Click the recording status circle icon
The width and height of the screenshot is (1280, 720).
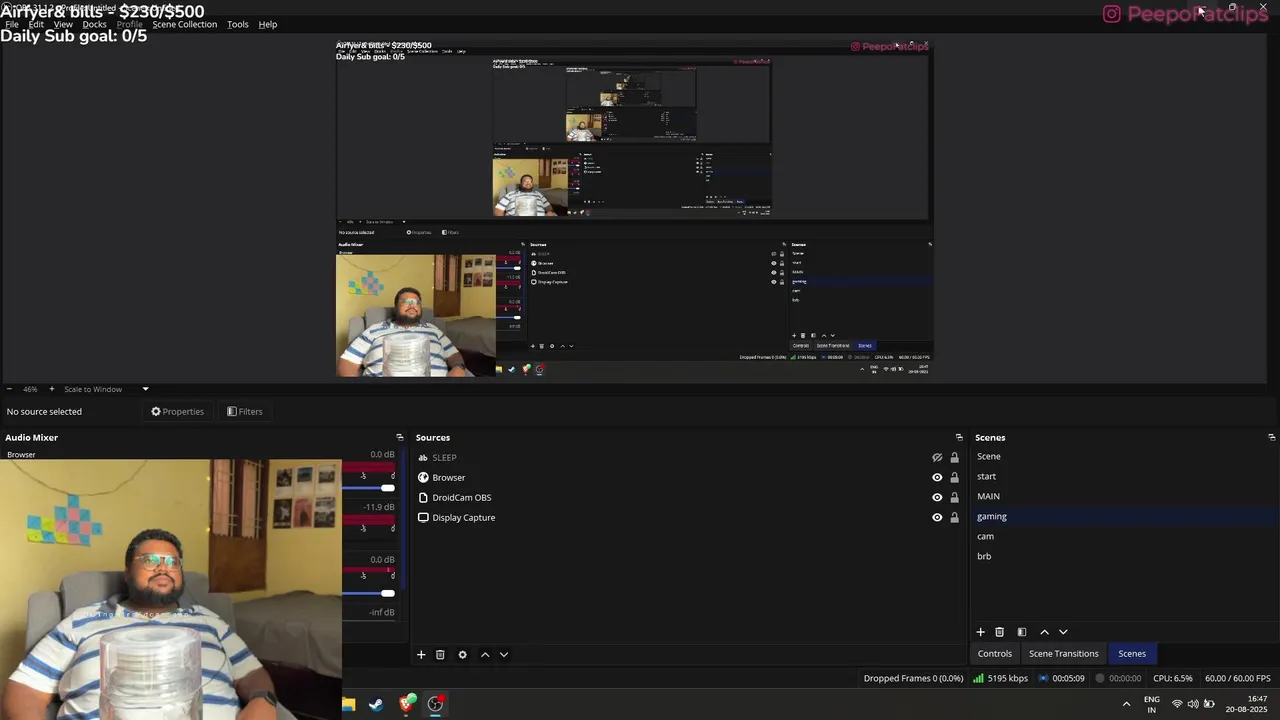click(1100, 678)
